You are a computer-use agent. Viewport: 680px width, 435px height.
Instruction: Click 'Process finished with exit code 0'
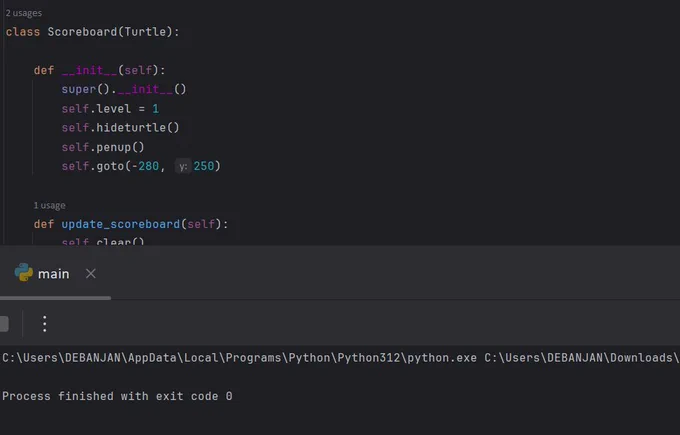[x=117, y=396]
